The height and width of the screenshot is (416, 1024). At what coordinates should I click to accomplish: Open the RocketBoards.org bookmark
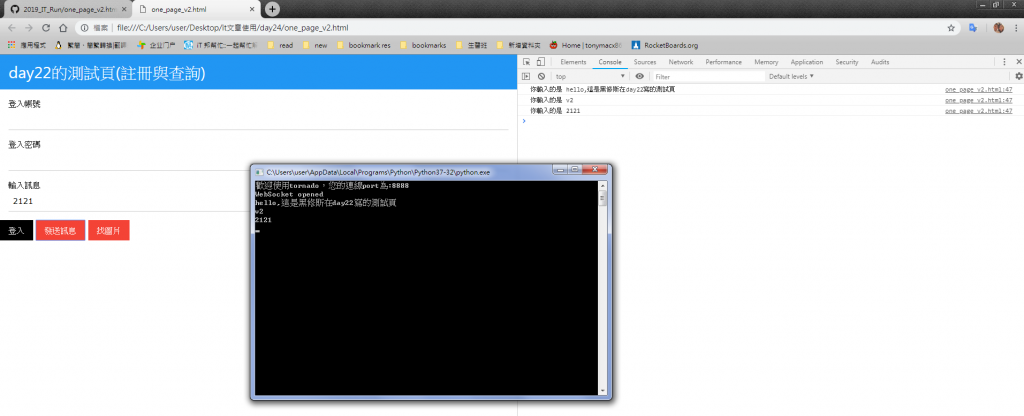665,46
